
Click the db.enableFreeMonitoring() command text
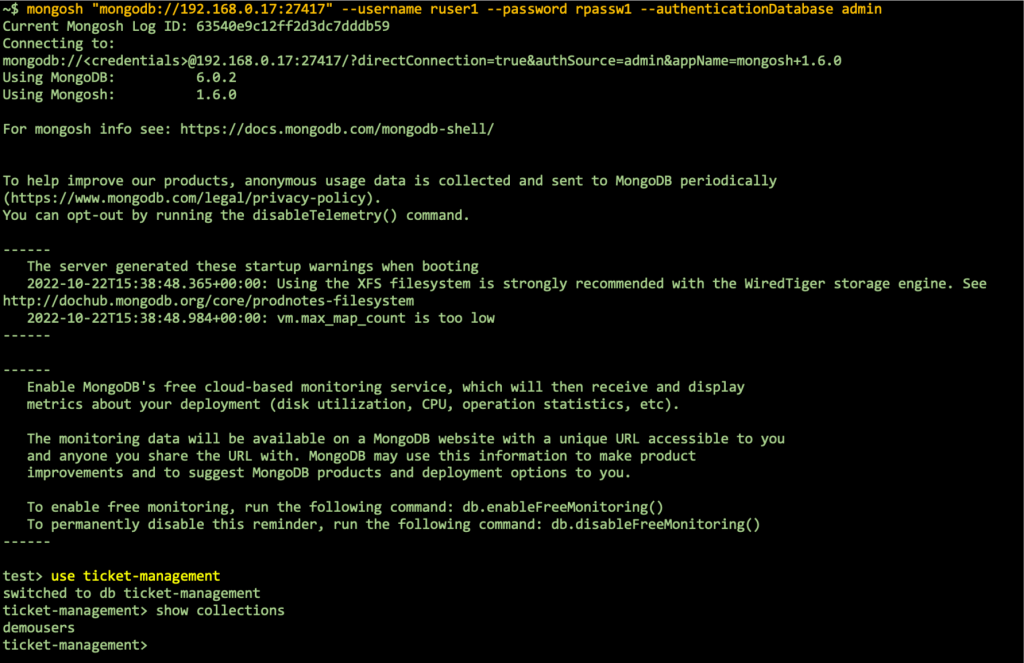(x=563, y=508)
